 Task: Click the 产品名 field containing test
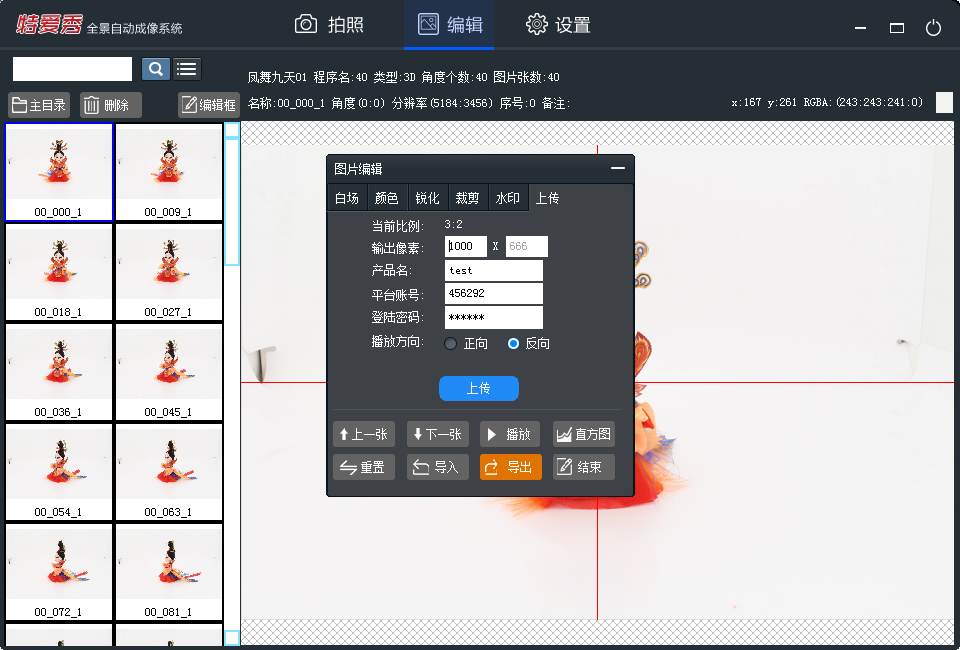[x=493, y=271]
